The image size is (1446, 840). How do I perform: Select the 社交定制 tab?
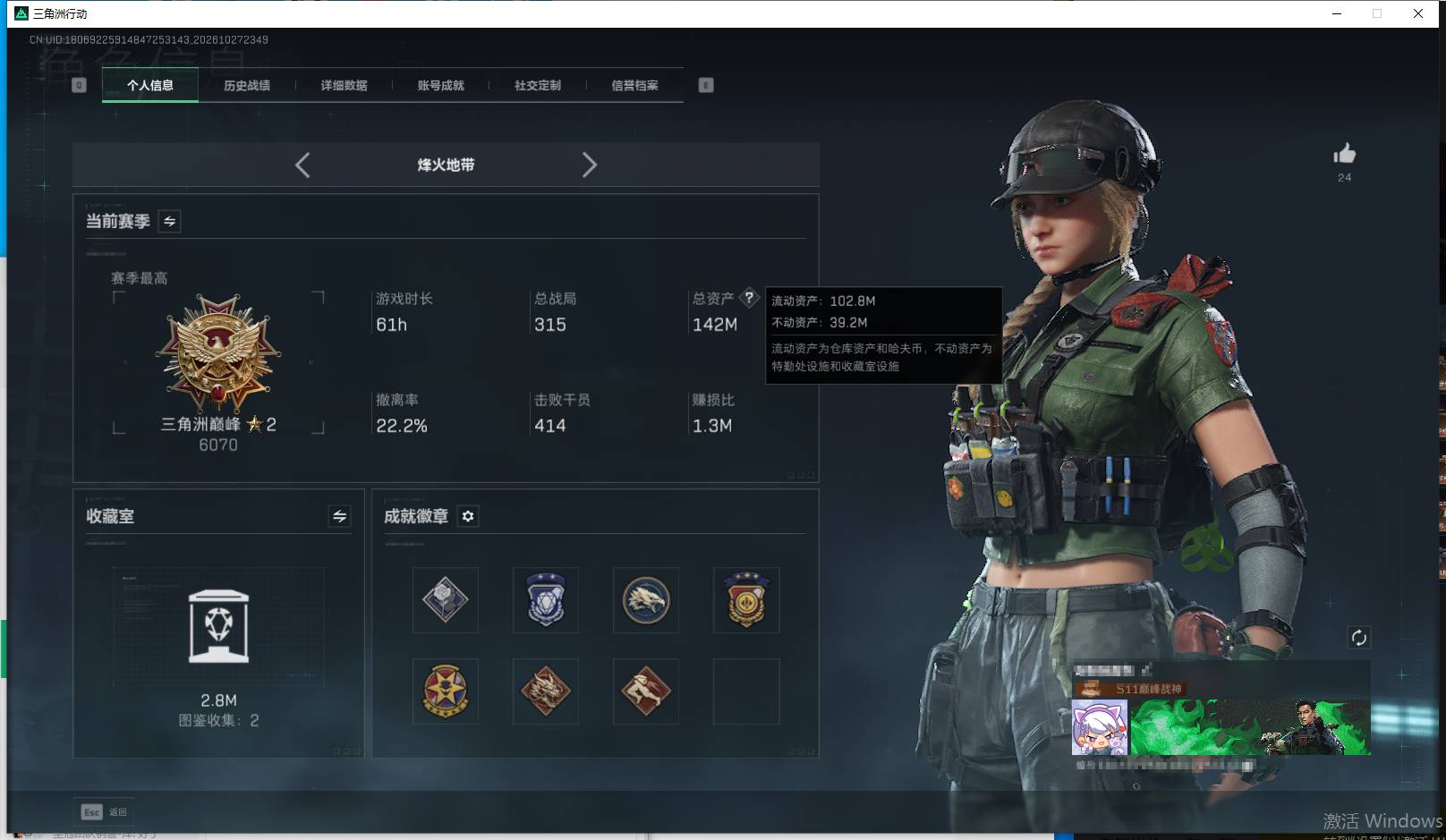pyautogui.click(x=538, y=86)
